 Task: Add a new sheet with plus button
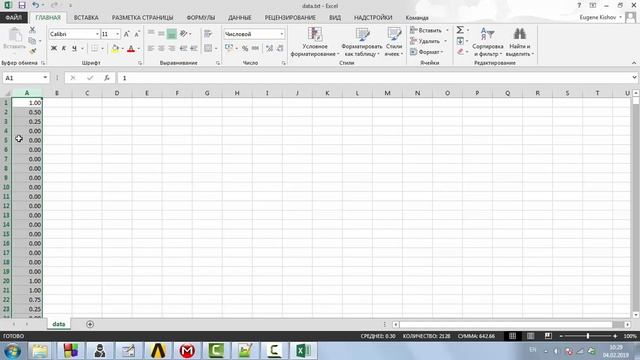(90, 324)
